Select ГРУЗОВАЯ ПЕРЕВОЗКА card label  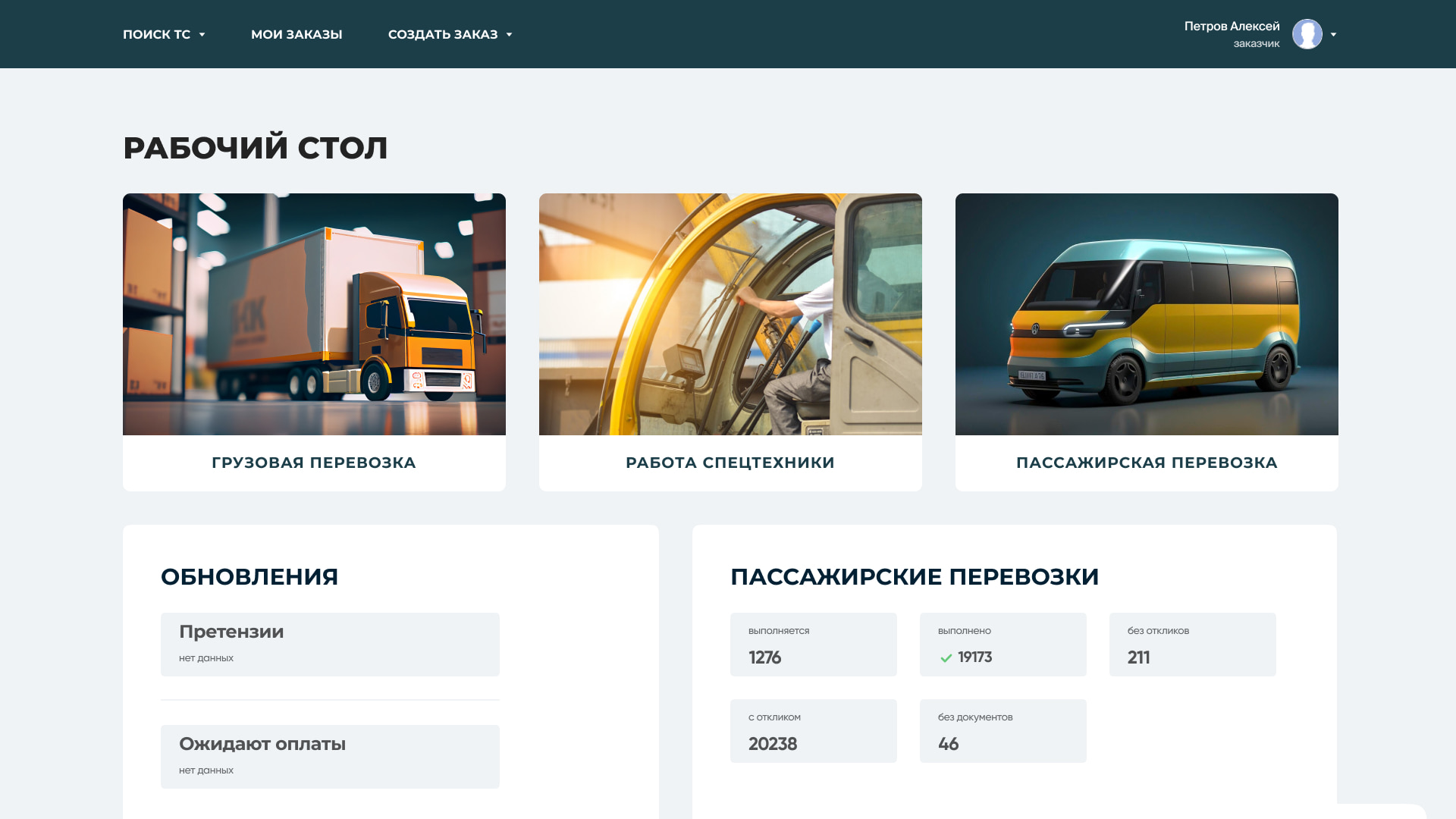(x=314, y=463)
